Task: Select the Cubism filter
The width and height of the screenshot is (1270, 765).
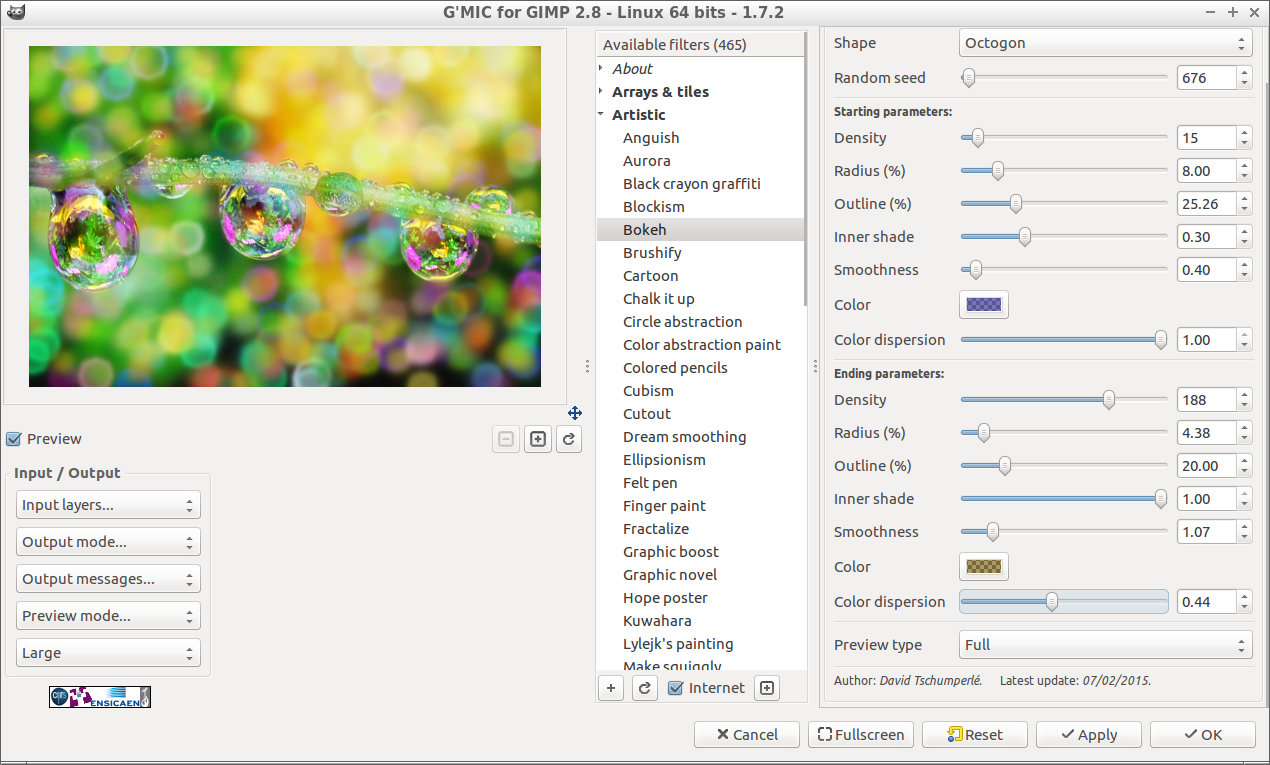Action: point(648,391)
